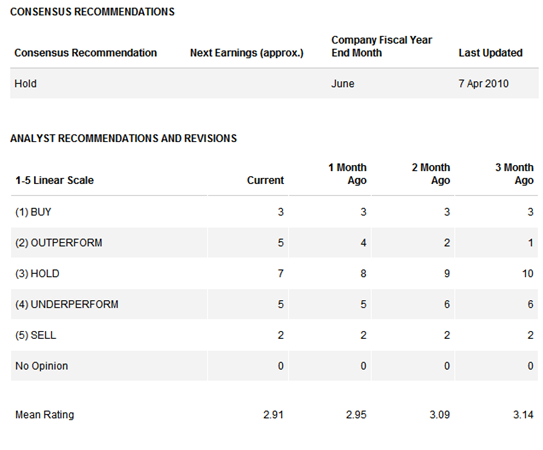Click the 'Last Updated' column header
Viewport: 543px width, 450px height.
click(491, 53)
